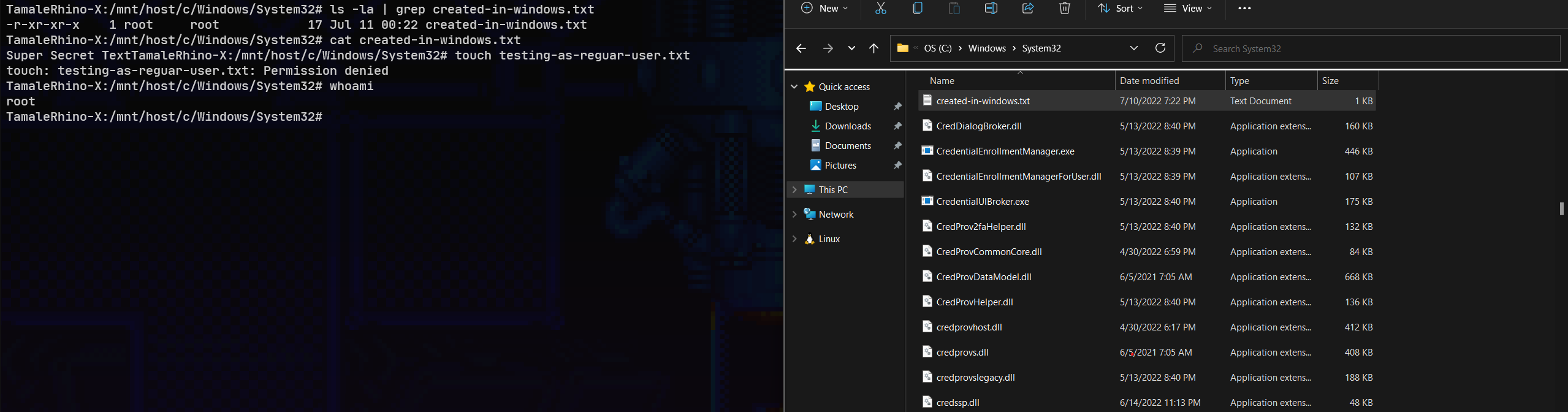Expand the Network tree node

click(x=794, y=215)
